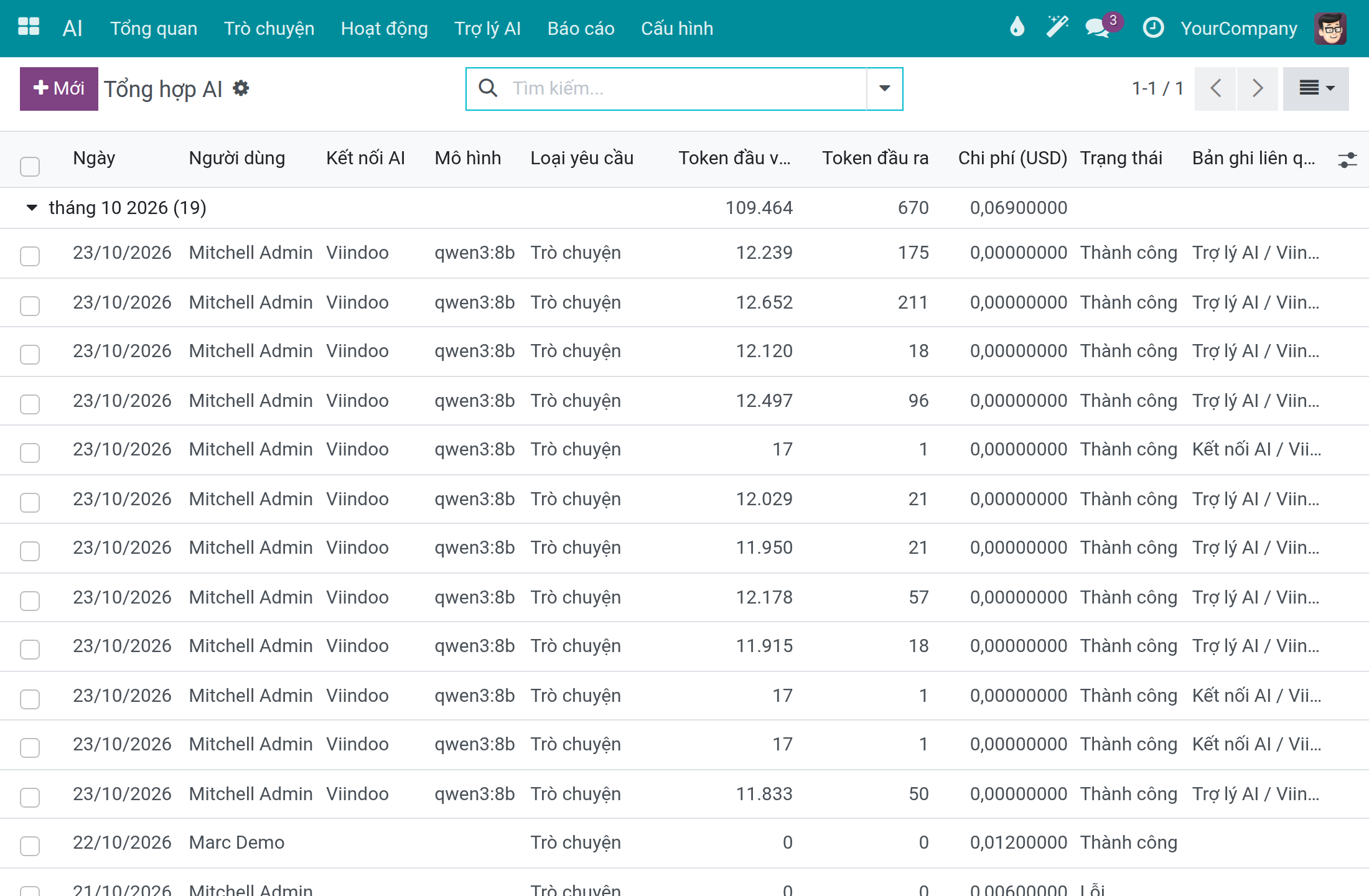Open the Trợ lý AI menu
1369x896 pixels.
pos(487,28)
